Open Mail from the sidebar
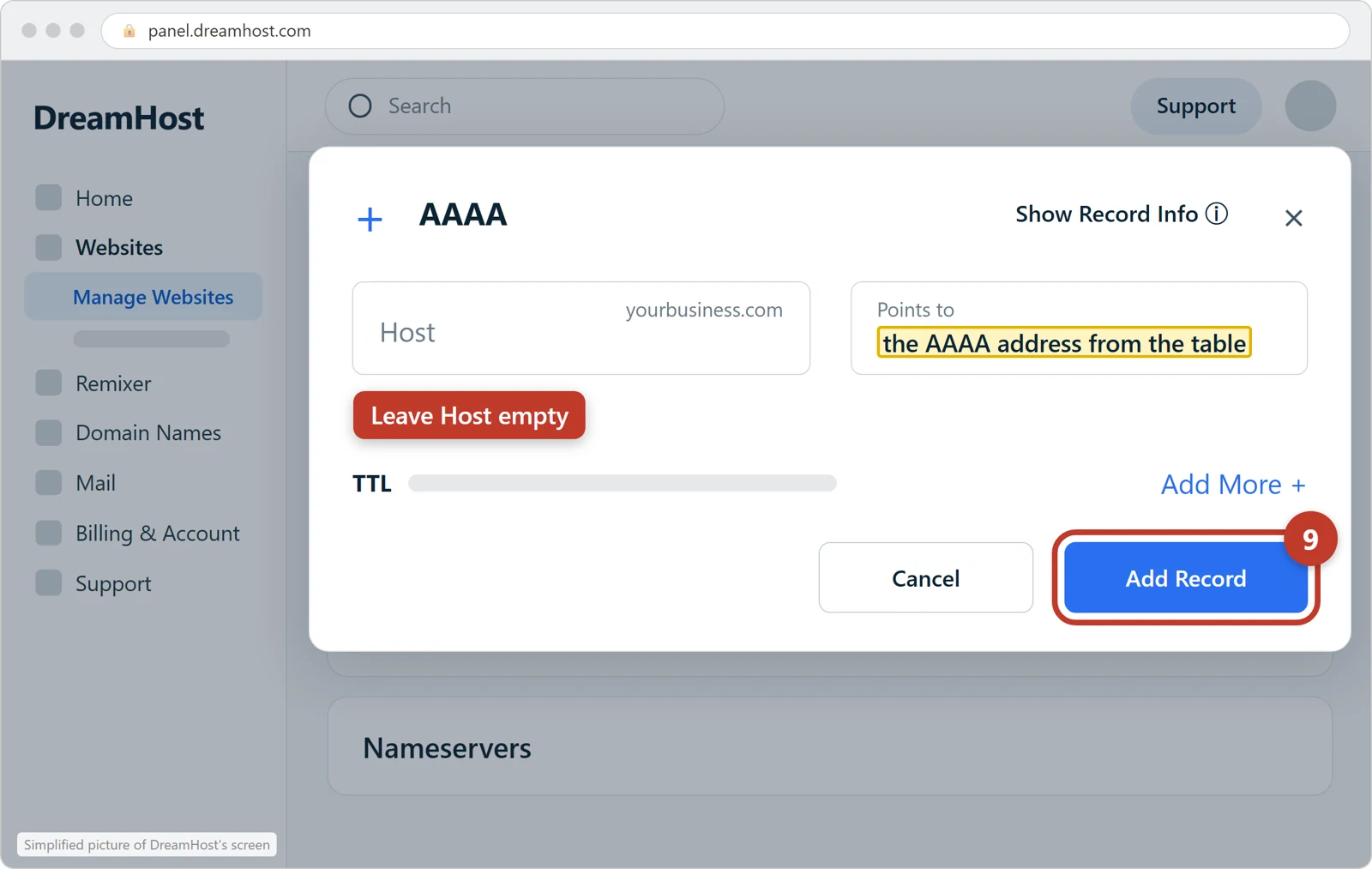 pos(95,483)
